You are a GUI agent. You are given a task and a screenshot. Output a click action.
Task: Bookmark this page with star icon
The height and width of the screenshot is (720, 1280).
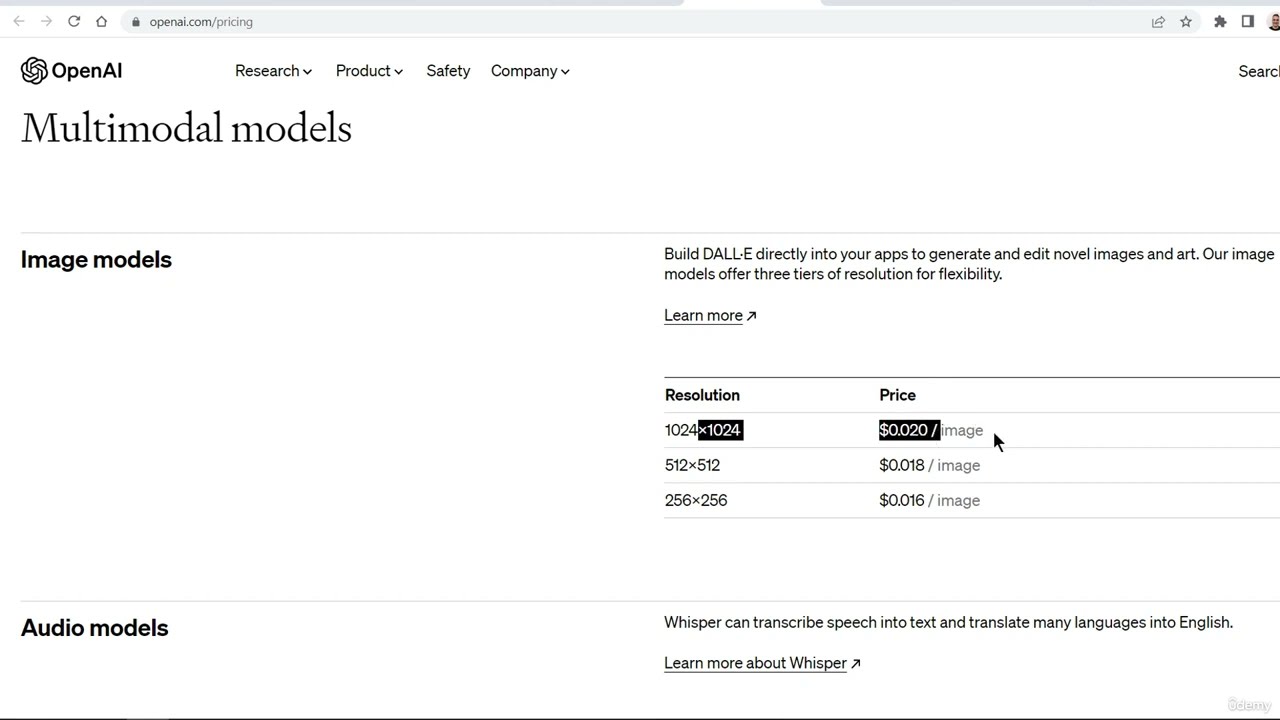click(1186, 21)
